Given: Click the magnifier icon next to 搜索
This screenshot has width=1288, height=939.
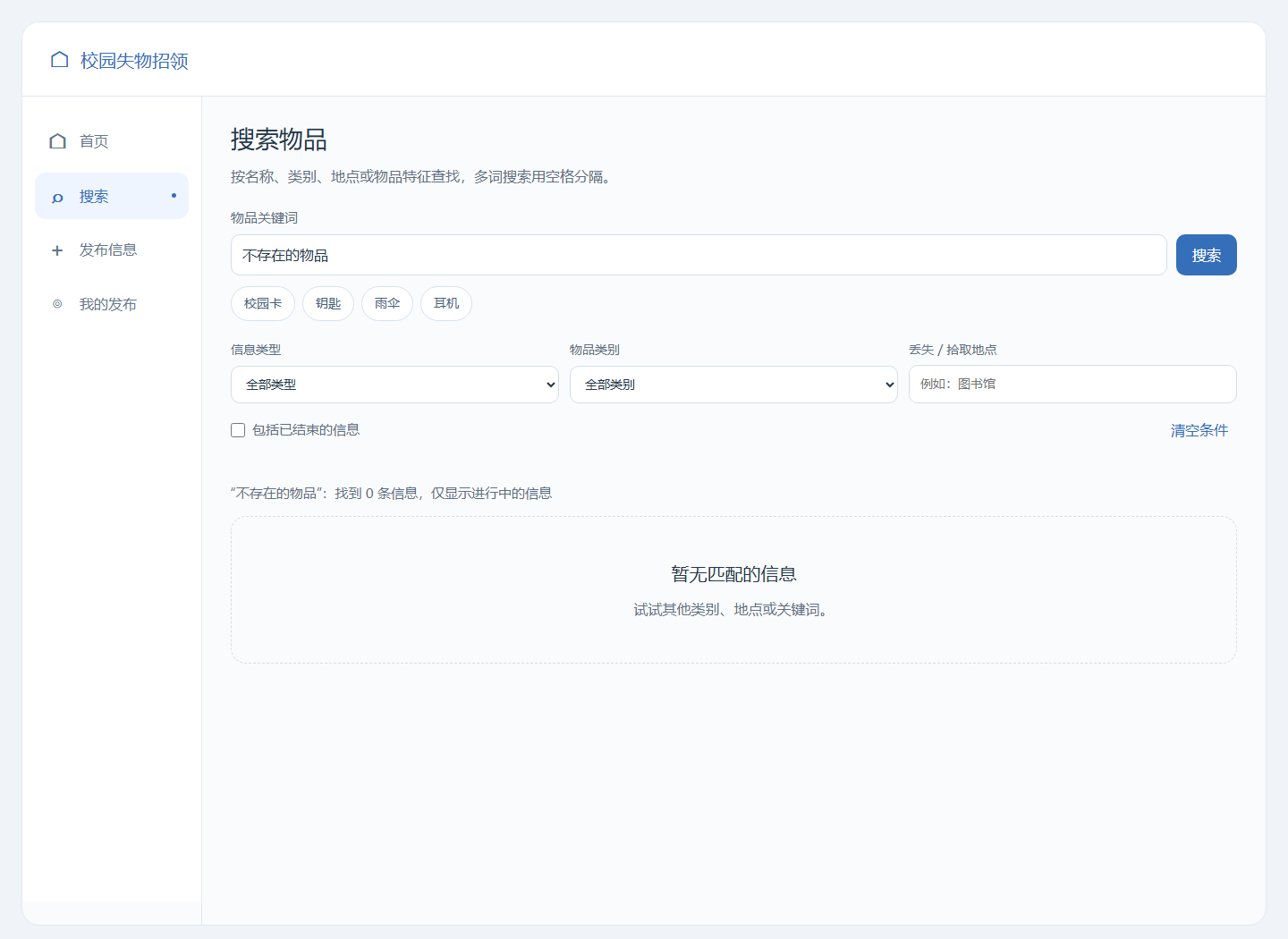Looking at the screenshot, I should tap(57, 198).
